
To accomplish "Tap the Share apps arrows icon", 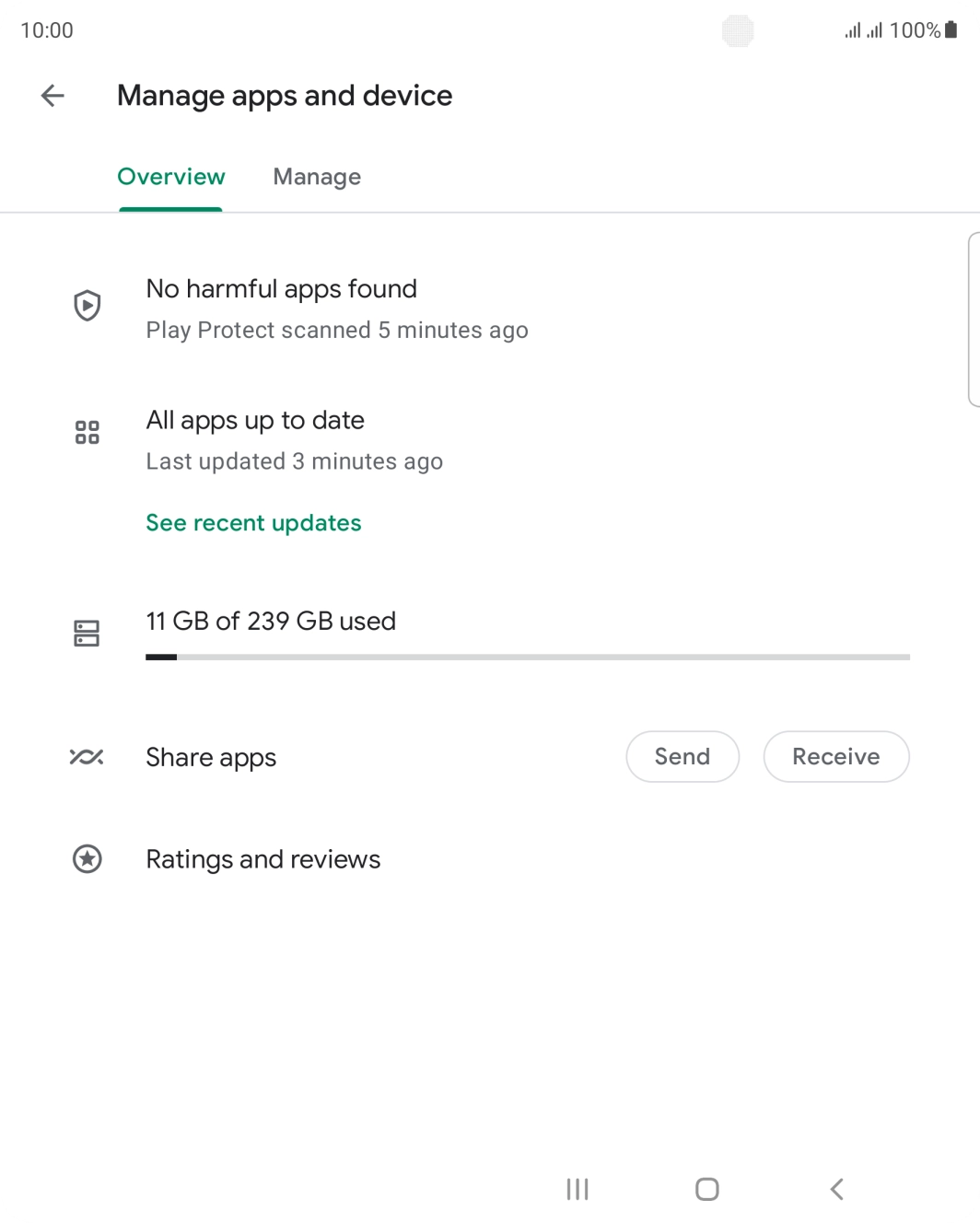I will (x=87, y=757).
